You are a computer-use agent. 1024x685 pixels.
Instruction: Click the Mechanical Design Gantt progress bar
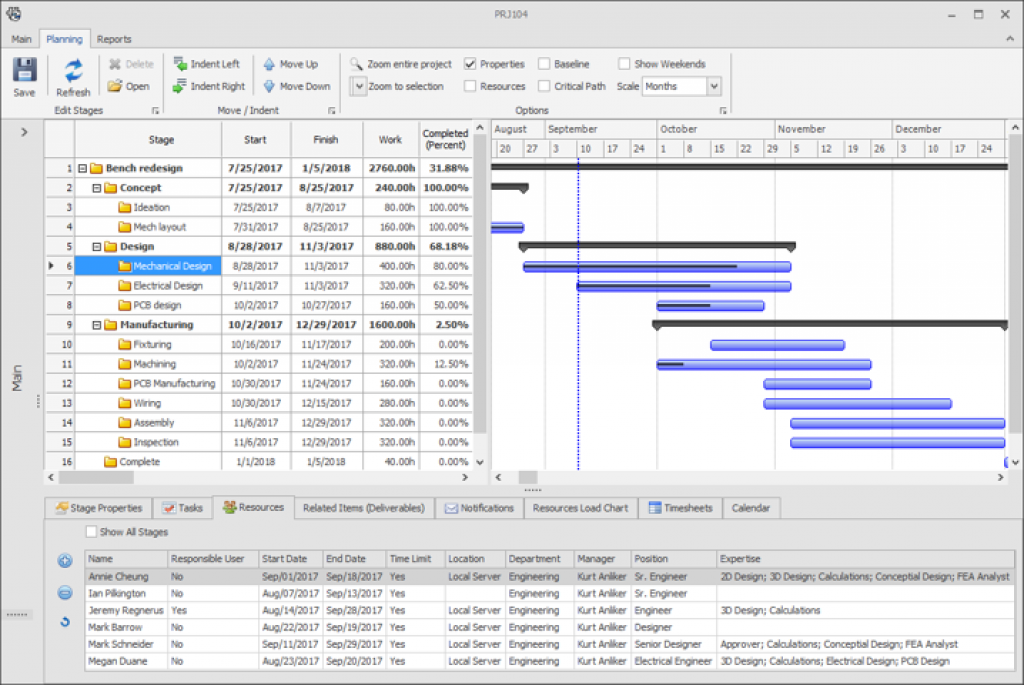[656, 267]
